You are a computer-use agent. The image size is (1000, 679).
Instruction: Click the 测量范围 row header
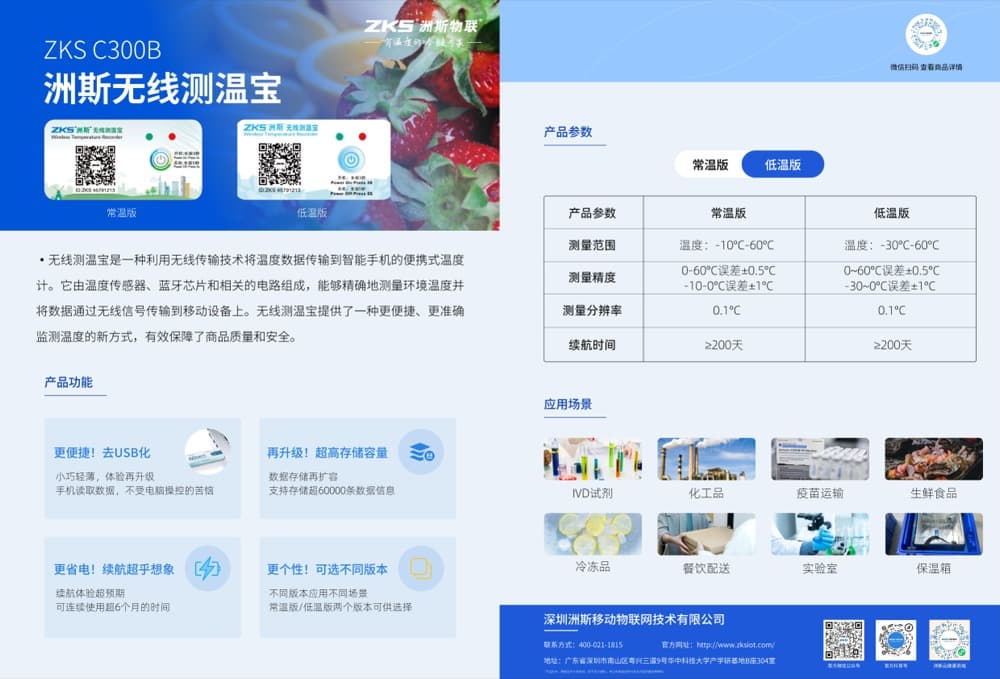[592, 245]
